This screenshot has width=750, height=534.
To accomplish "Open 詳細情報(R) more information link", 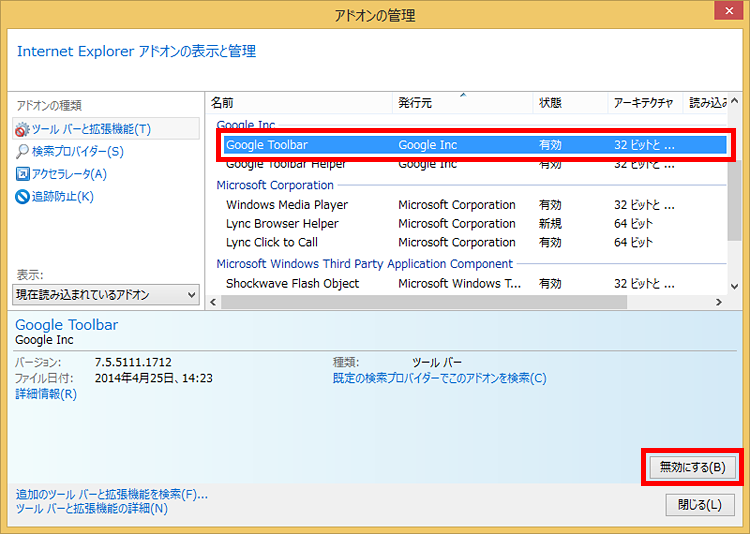I will [46, 394].
